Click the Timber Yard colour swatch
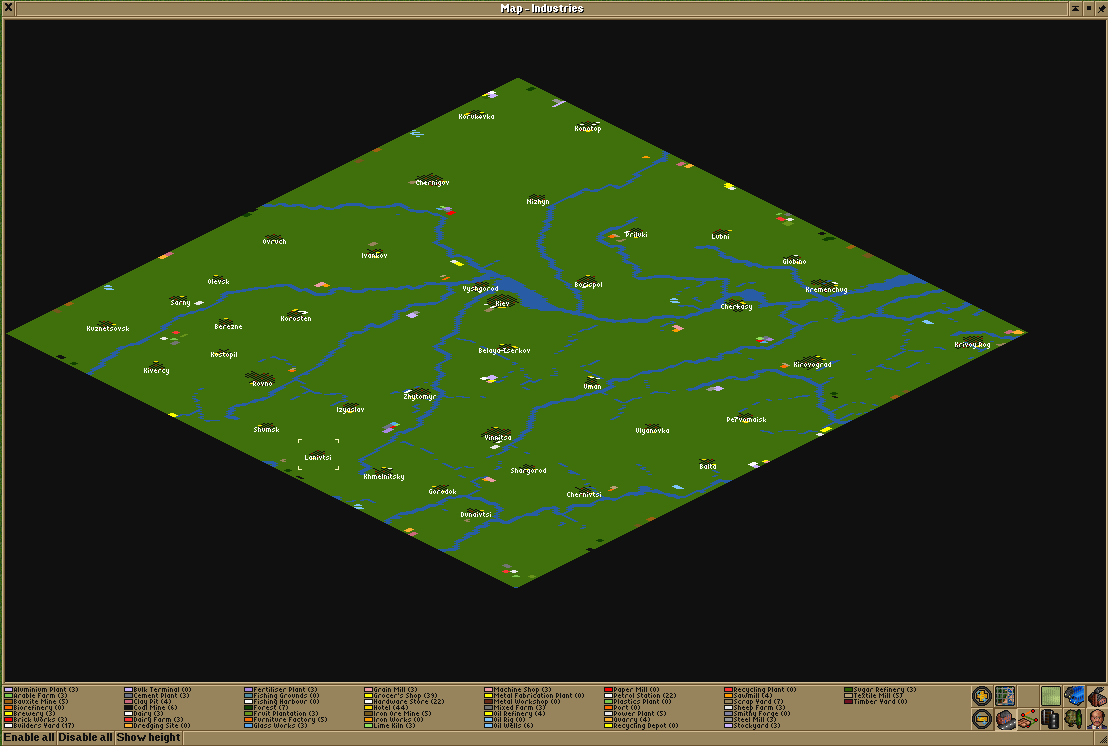 849,701
